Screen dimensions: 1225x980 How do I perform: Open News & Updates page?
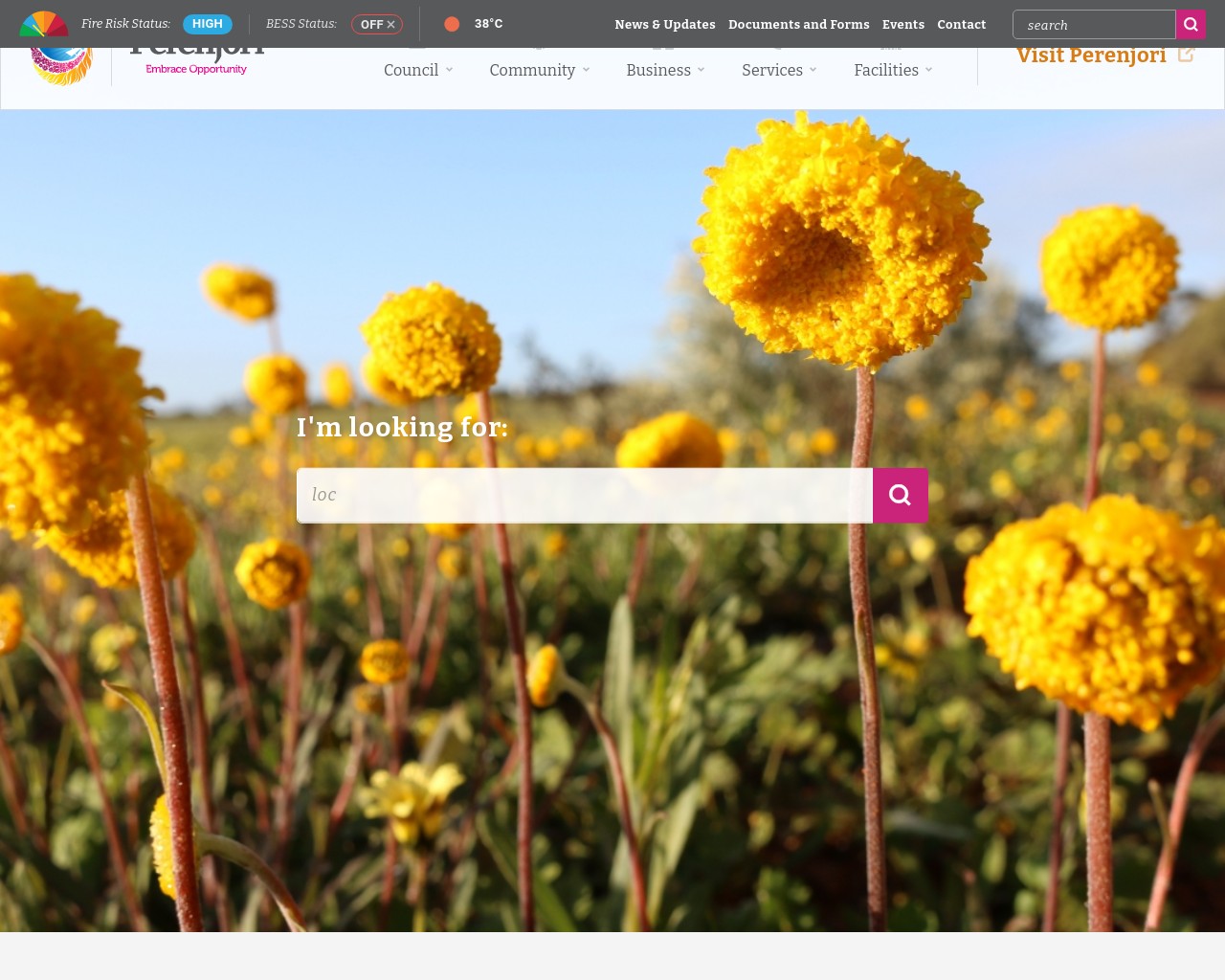pos(664,25)
